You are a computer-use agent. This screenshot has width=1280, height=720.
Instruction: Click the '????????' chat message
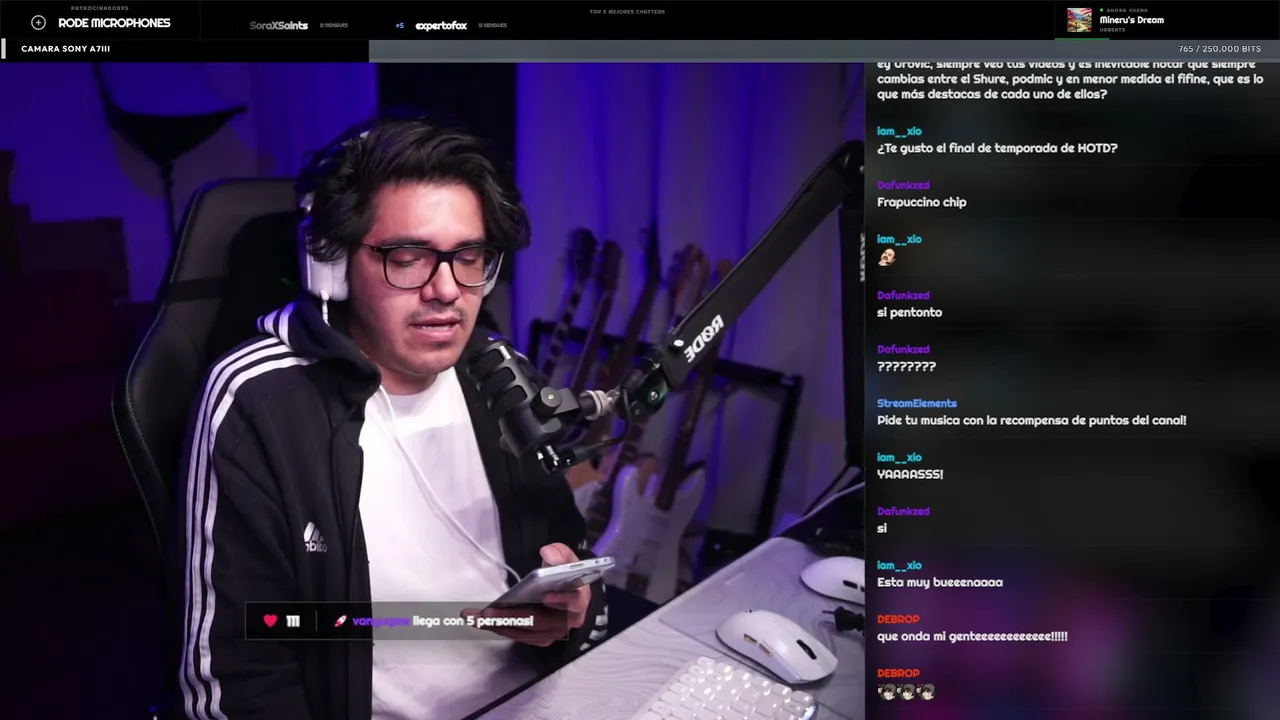907,366
